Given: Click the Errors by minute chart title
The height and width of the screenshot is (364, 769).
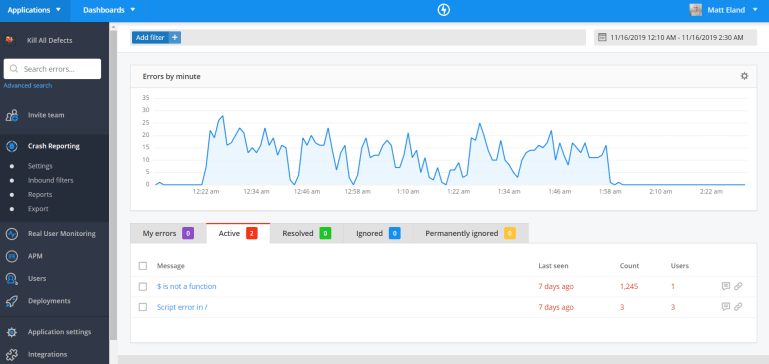Looking at the screenshot, I should 171,77.
